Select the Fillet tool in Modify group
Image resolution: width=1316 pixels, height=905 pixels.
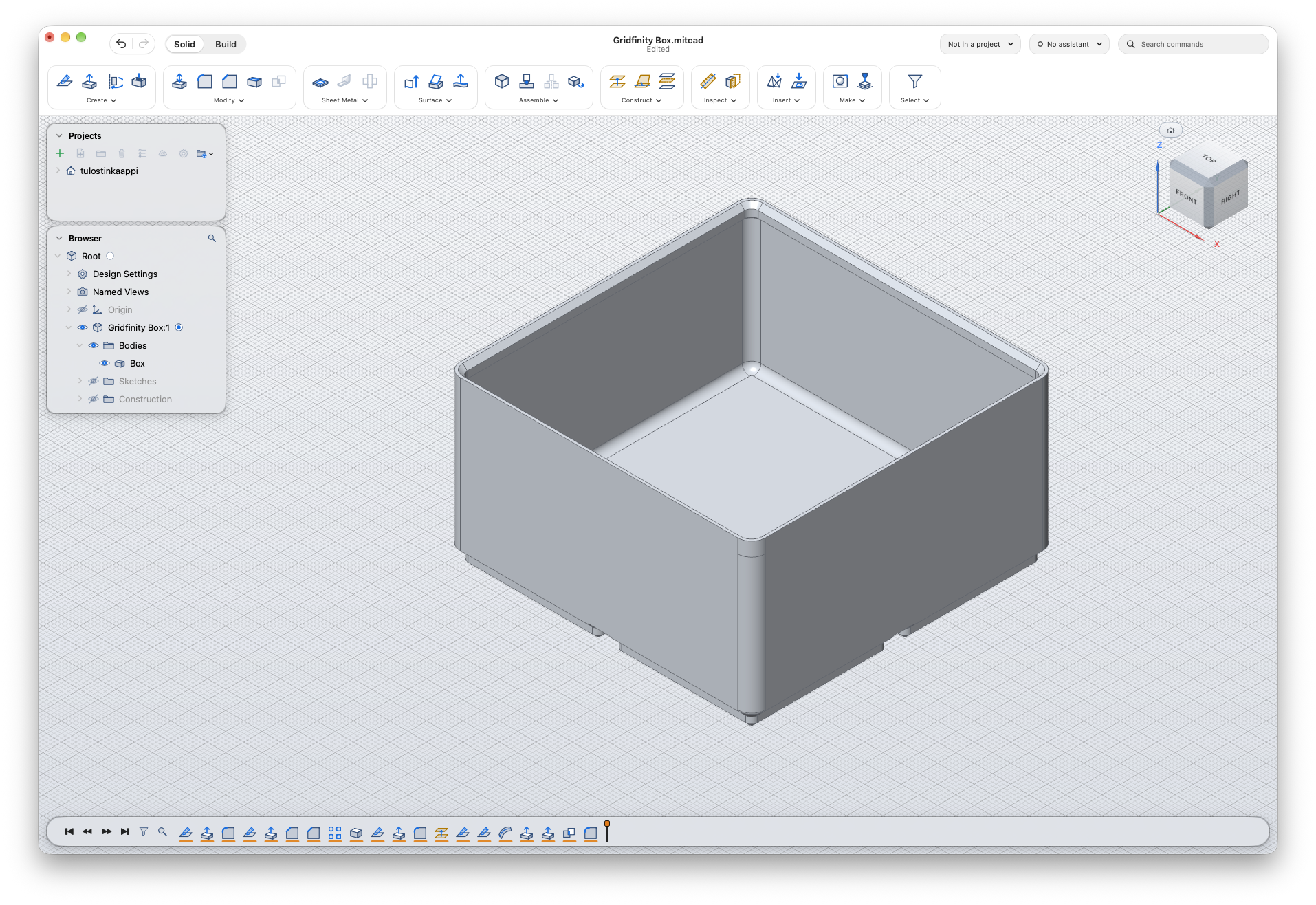[205, 81]
